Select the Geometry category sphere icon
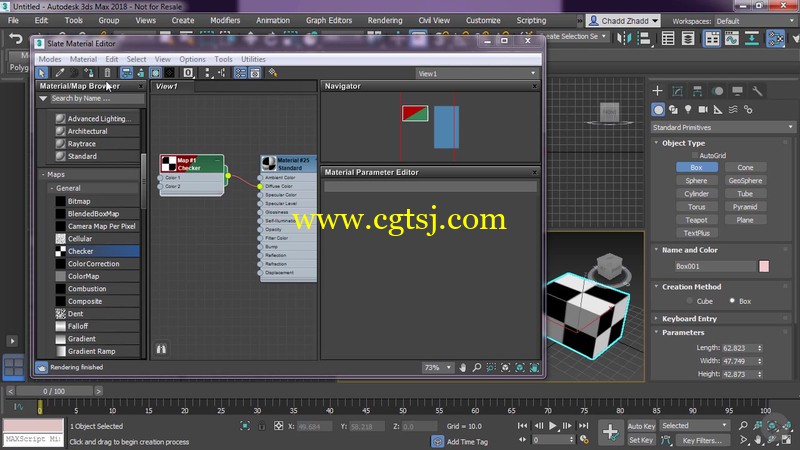 [x=658, y=110]
